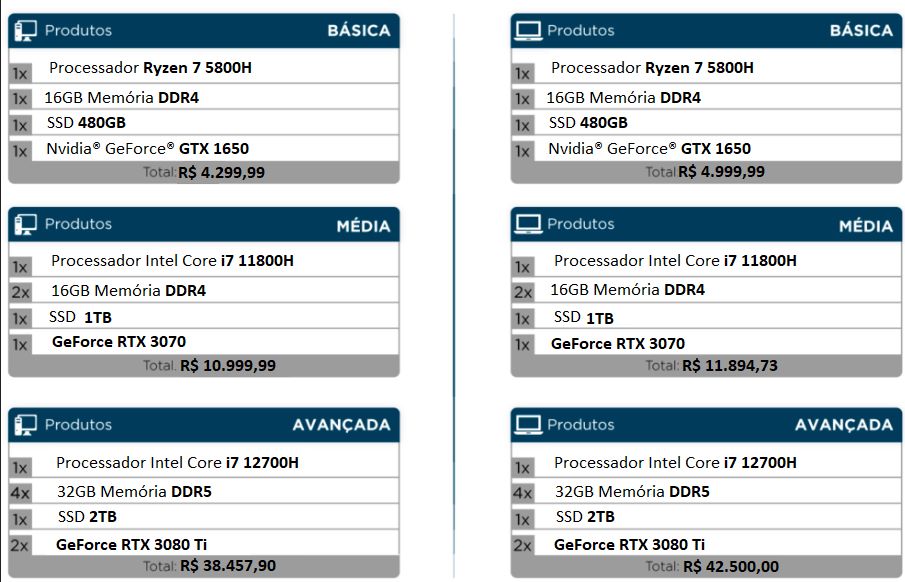This screenshot has width=905, height=582.
Task: Select SSD 2TB row in desktop AVANÇADA
Action: click(x=204, y=517)
